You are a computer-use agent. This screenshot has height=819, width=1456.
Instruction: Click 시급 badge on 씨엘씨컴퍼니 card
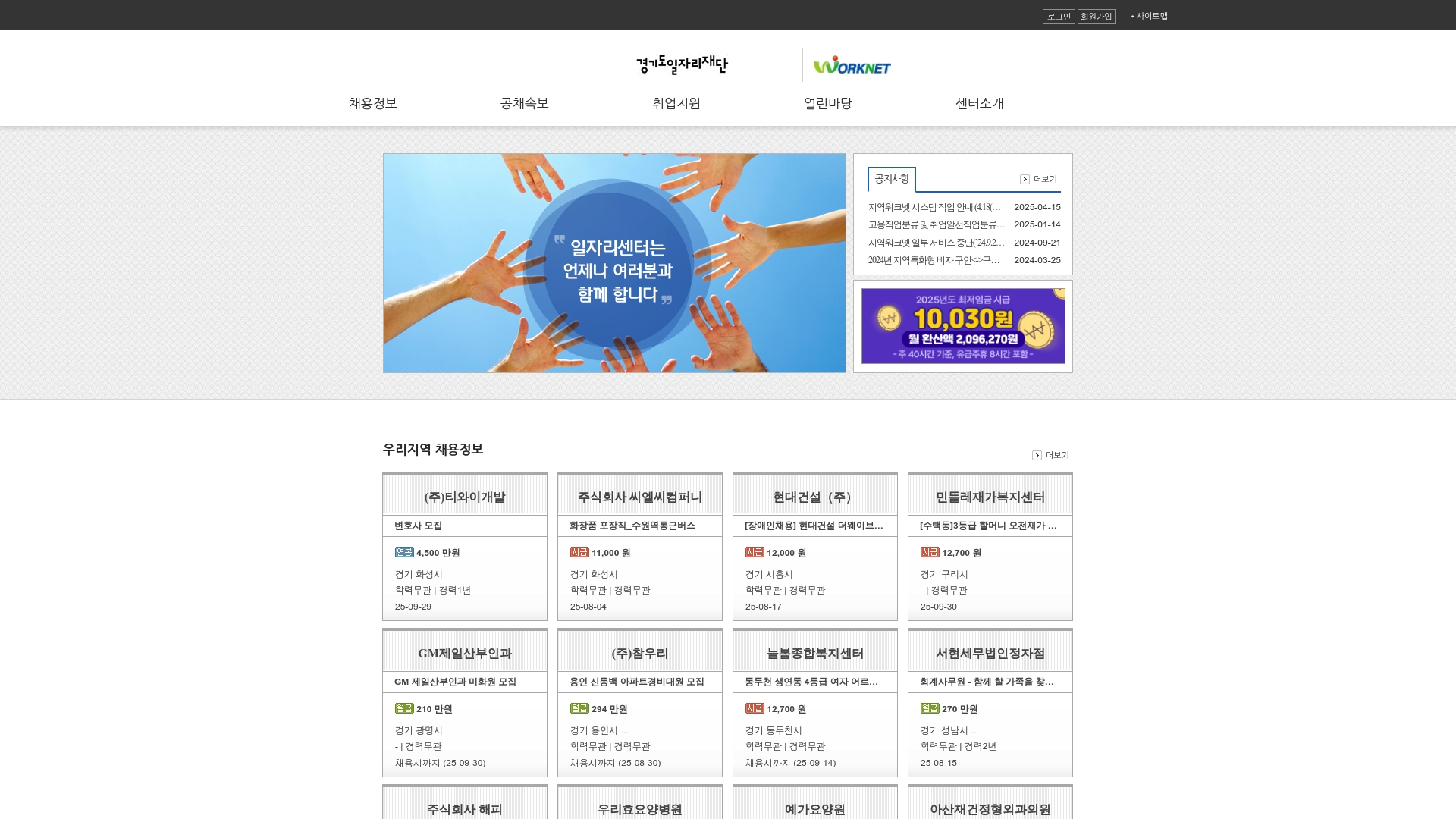[x=579, y=552]
